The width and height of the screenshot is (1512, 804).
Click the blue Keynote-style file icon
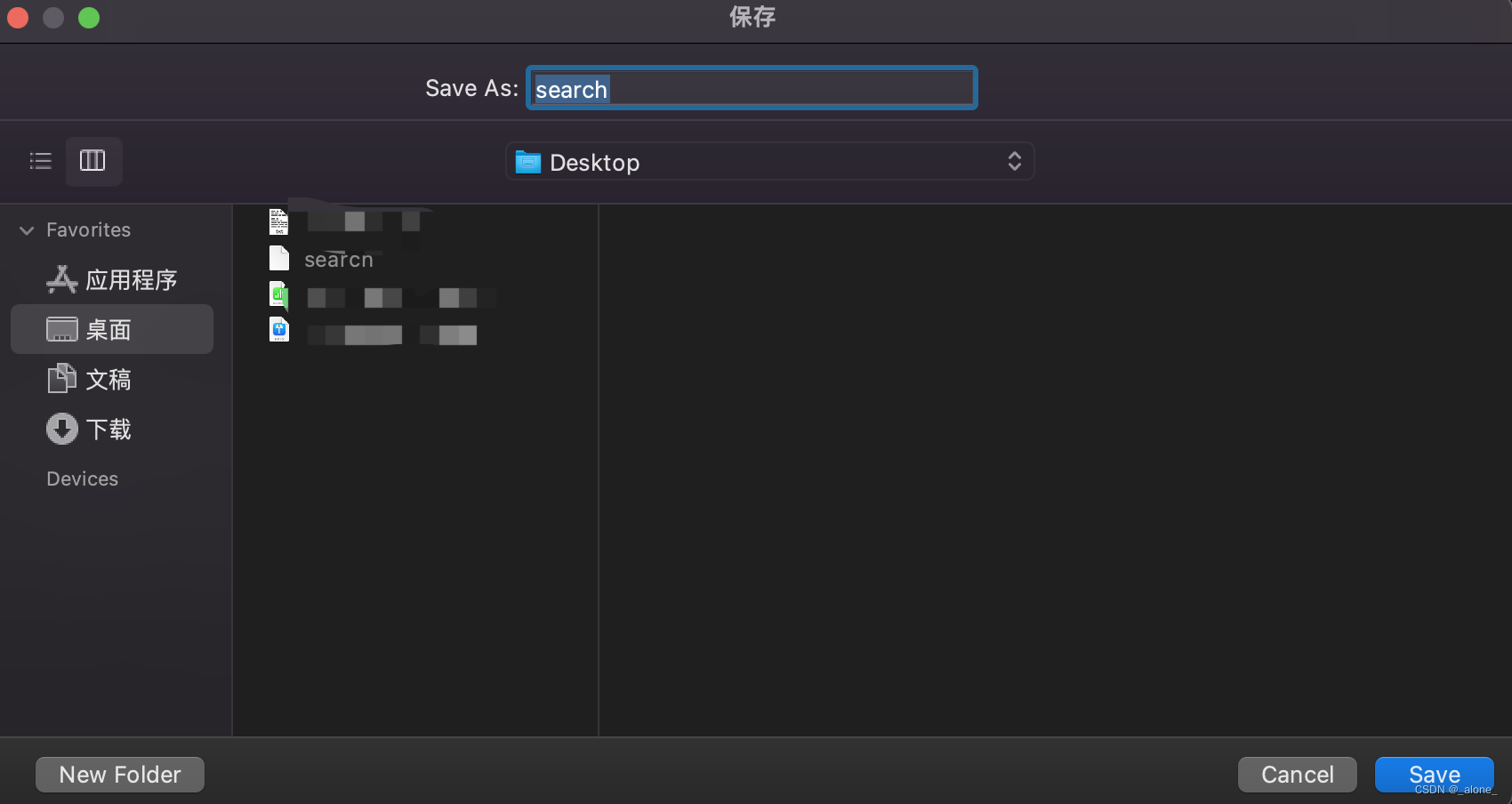coord(279,330)
